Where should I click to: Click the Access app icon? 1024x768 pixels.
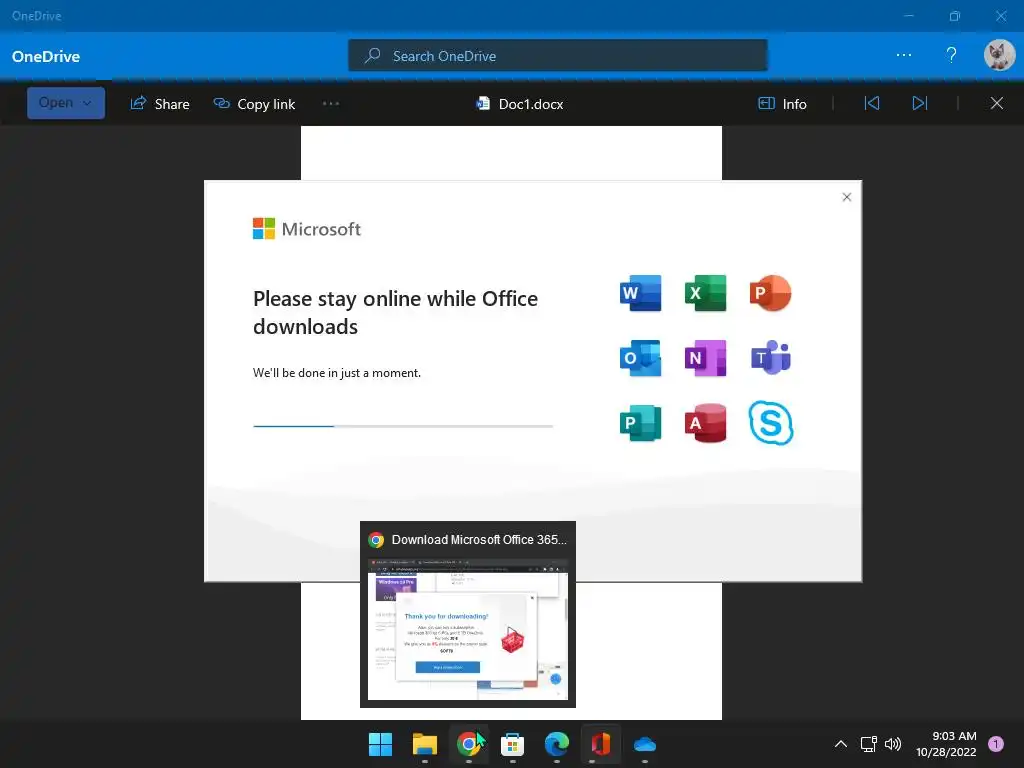coord(705,423)
